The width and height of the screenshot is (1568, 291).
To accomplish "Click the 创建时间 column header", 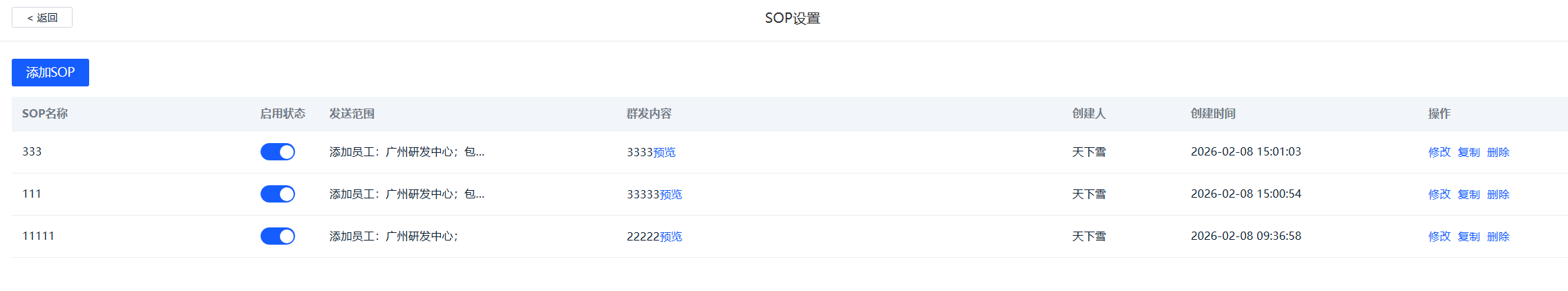I will point(1213,114).
